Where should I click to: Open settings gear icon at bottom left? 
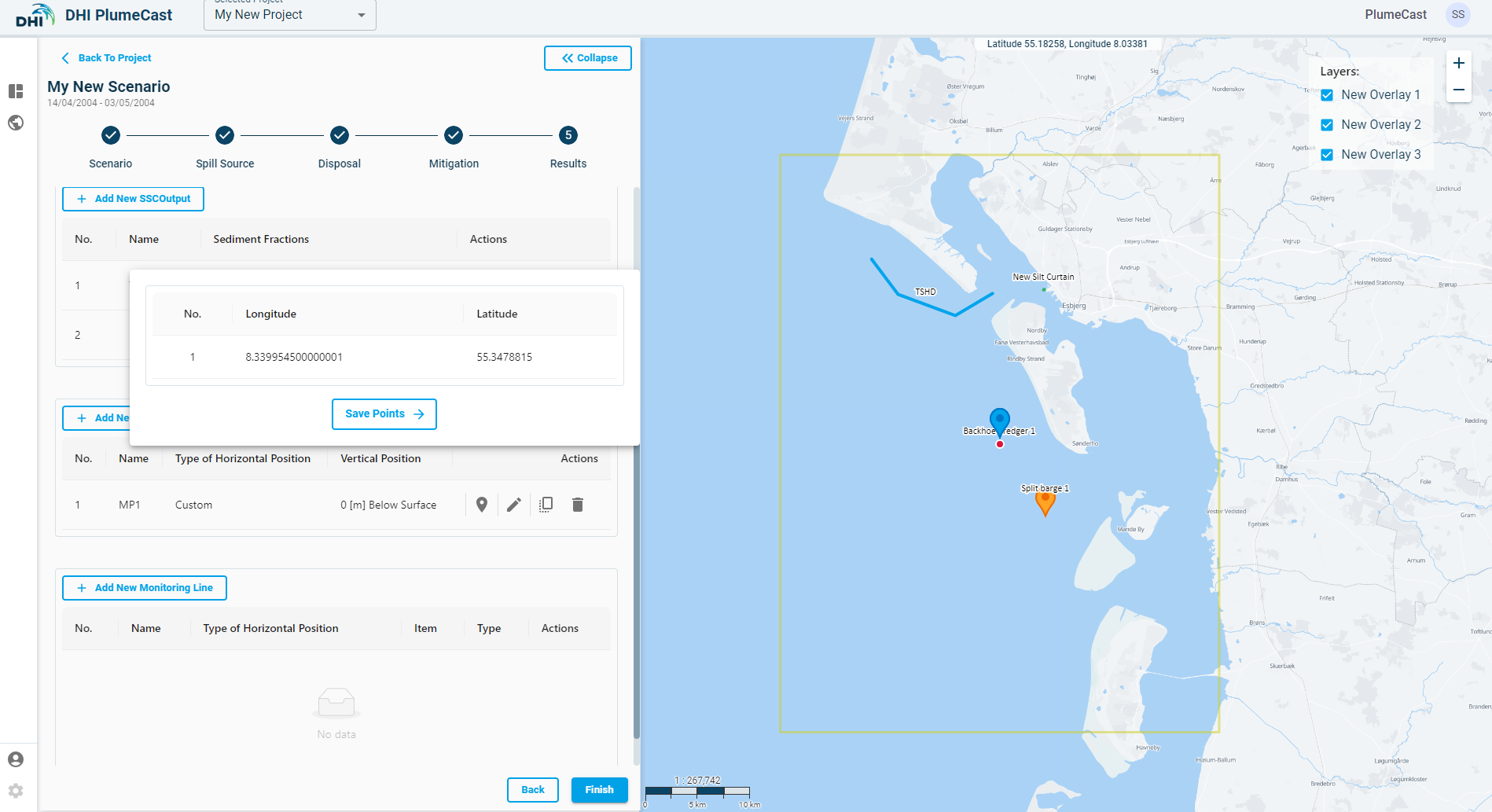[16, 791]
